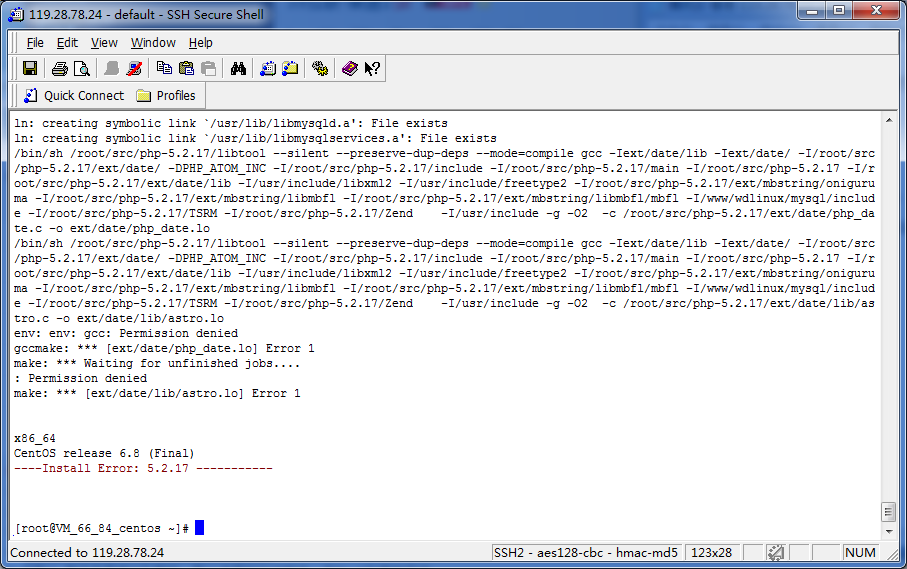Open New File Transfer Window icon

pos(290,69)
